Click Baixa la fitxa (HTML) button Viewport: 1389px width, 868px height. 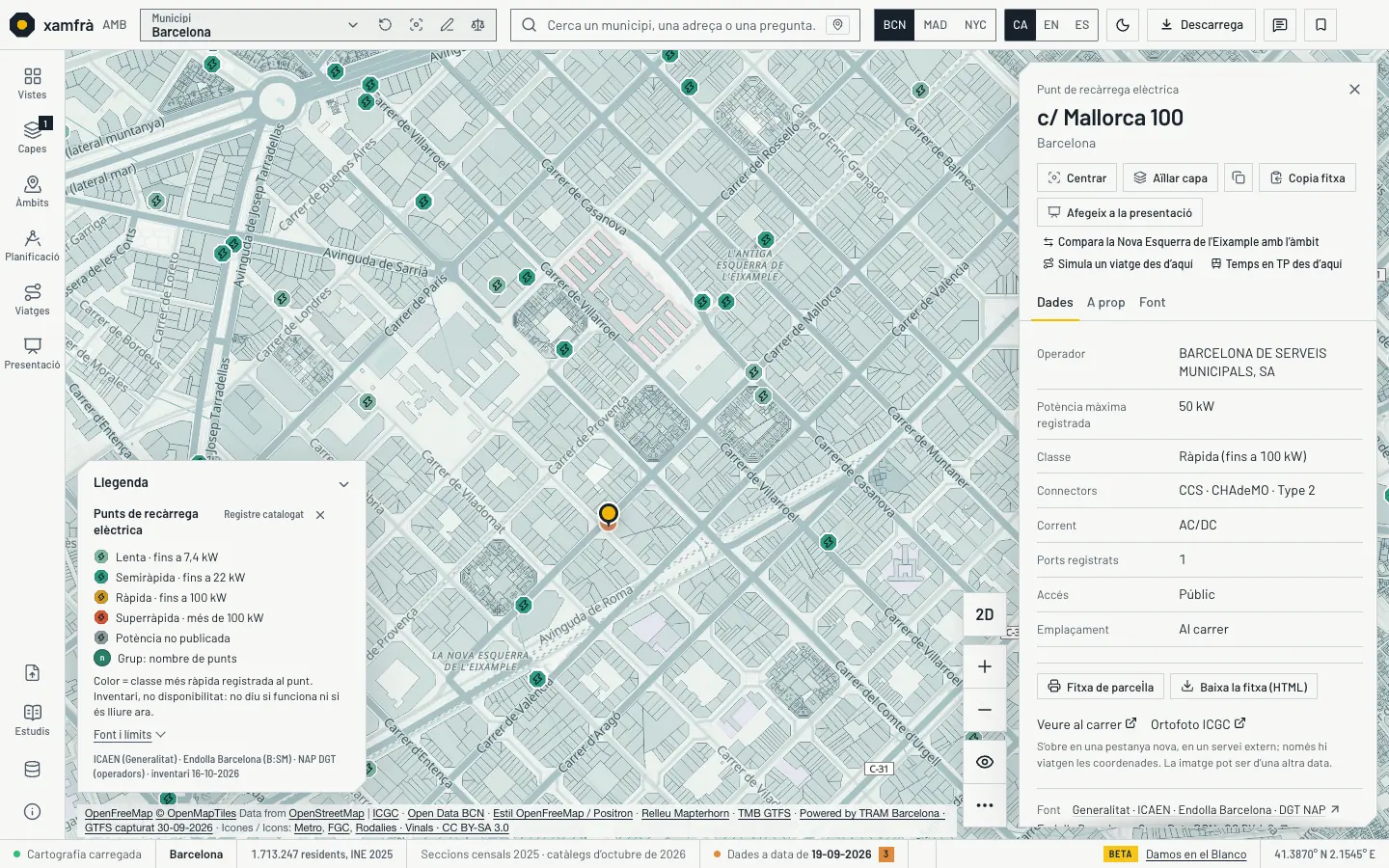pyautogui.click(x=1243, y=687)
